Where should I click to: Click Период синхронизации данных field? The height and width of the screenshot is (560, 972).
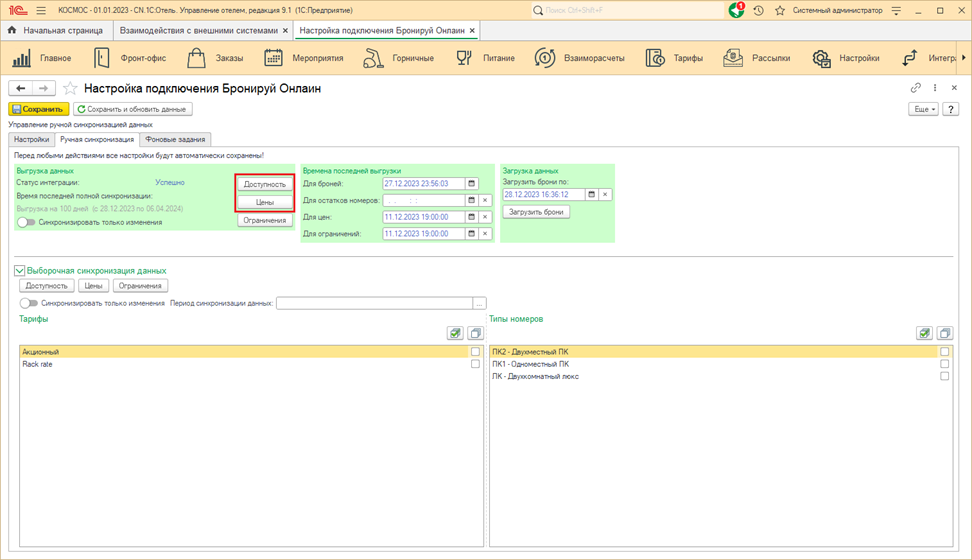click(375, 303)
